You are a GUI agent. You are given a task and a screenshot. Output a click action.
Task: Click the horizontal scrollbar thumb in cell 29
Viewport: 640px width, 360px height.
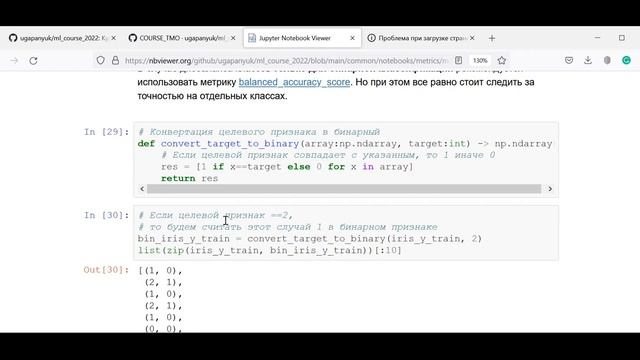[344, 189]
